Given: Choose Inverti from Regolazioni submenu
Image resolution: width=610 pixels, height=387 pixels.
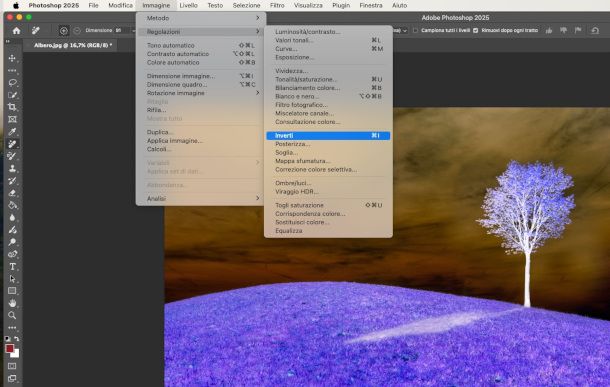Looking at the screenshot, I should 328,136.
